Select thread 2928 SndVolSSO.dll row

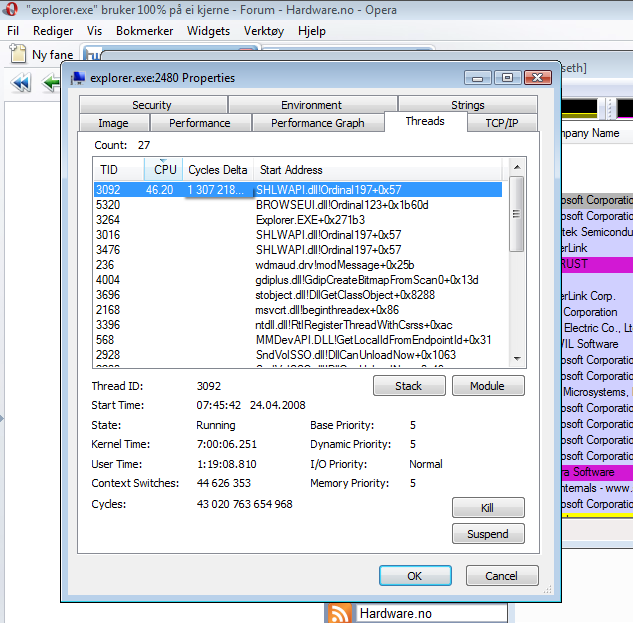click(298, 355)
